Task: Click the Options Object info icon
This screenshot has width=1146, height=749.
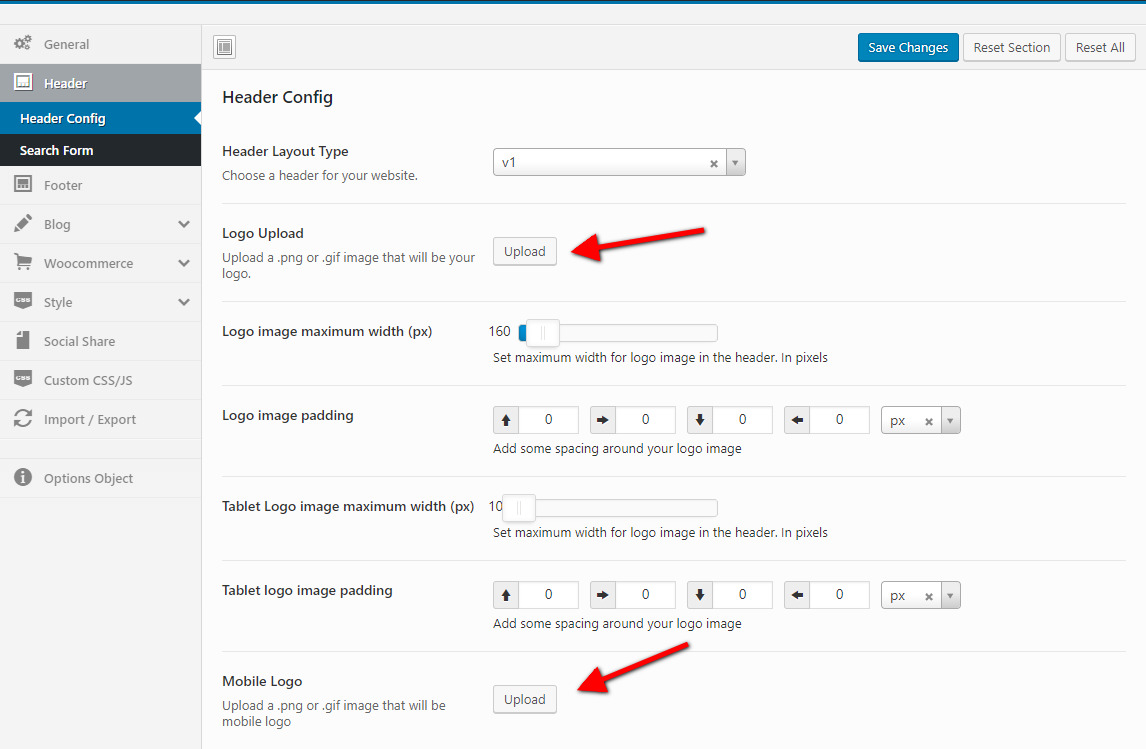Action: (22, 478)
